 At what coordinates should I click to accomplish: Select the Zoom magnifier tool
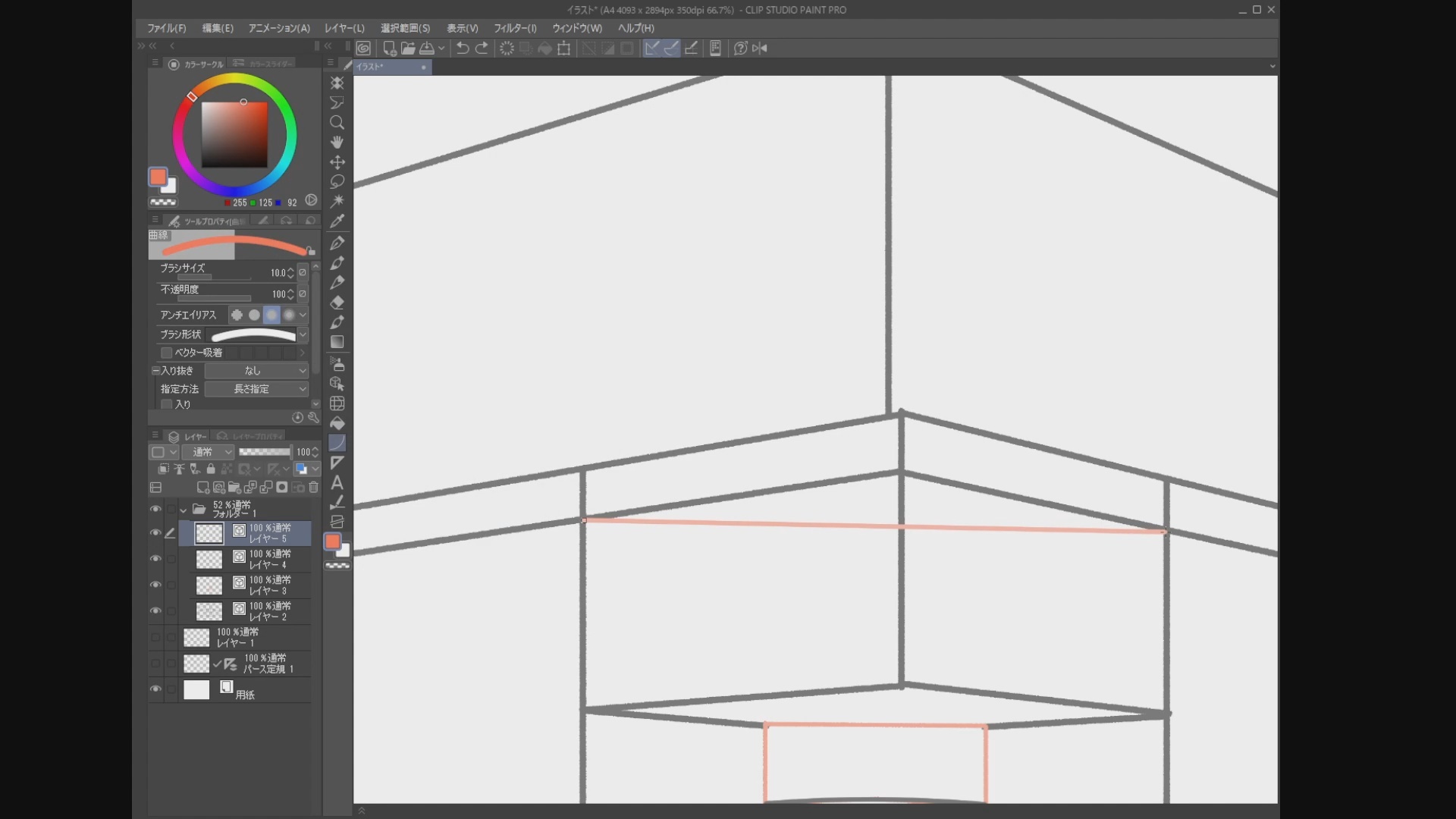[337, 122]
